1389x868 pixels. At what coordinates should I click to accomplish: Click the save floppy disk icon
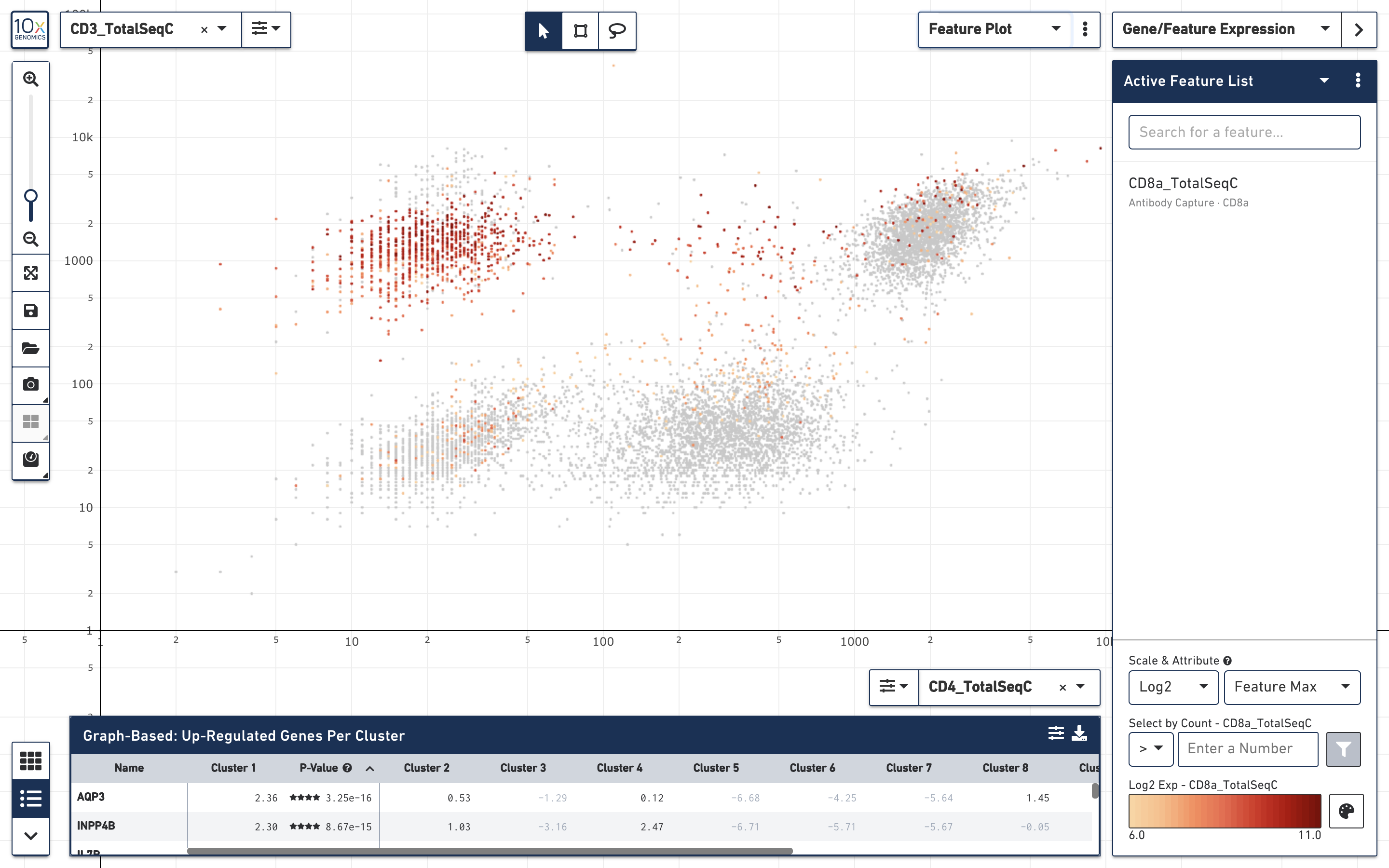tap(31, 311)
